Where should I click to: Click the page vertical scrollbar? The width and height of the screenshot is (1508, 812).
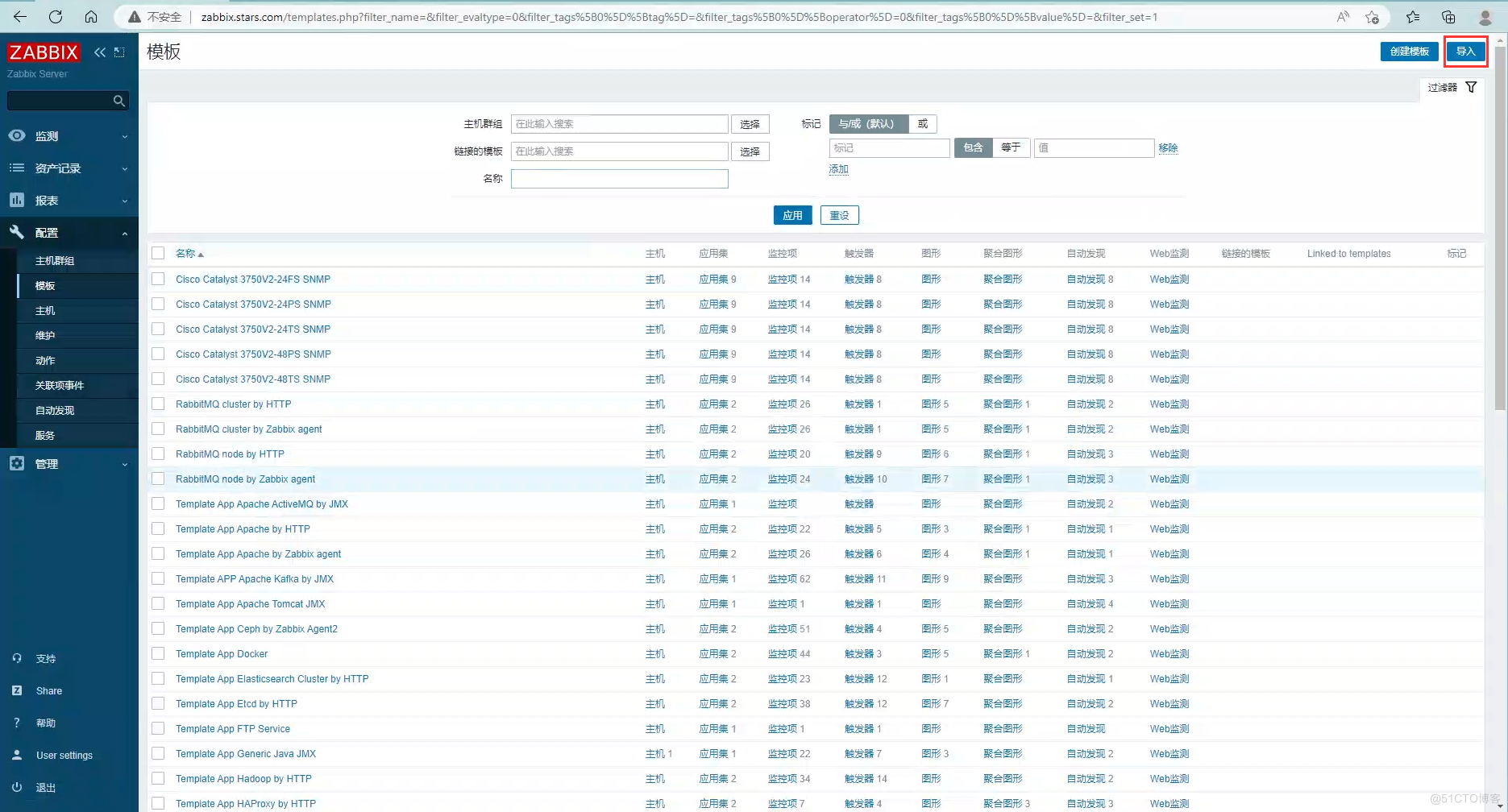coord(1500,228)
